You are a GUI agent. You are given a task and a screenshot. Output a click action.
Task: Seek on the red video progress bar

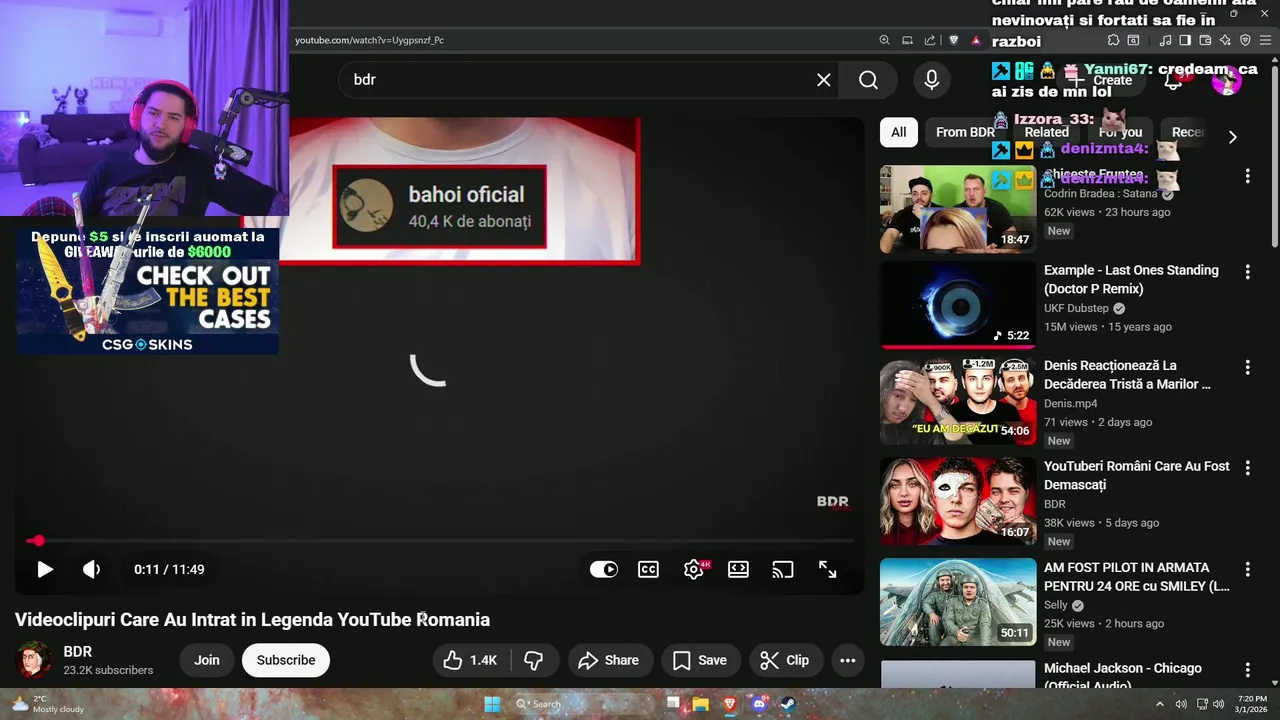[440, 541]
